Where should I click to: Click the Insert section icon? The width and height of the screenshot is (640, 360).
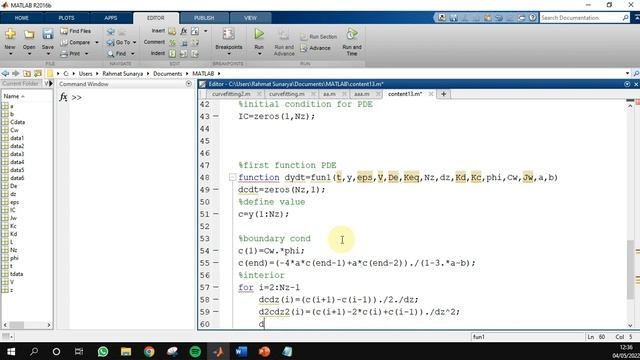pyautogui.click(x=172, y=31)
